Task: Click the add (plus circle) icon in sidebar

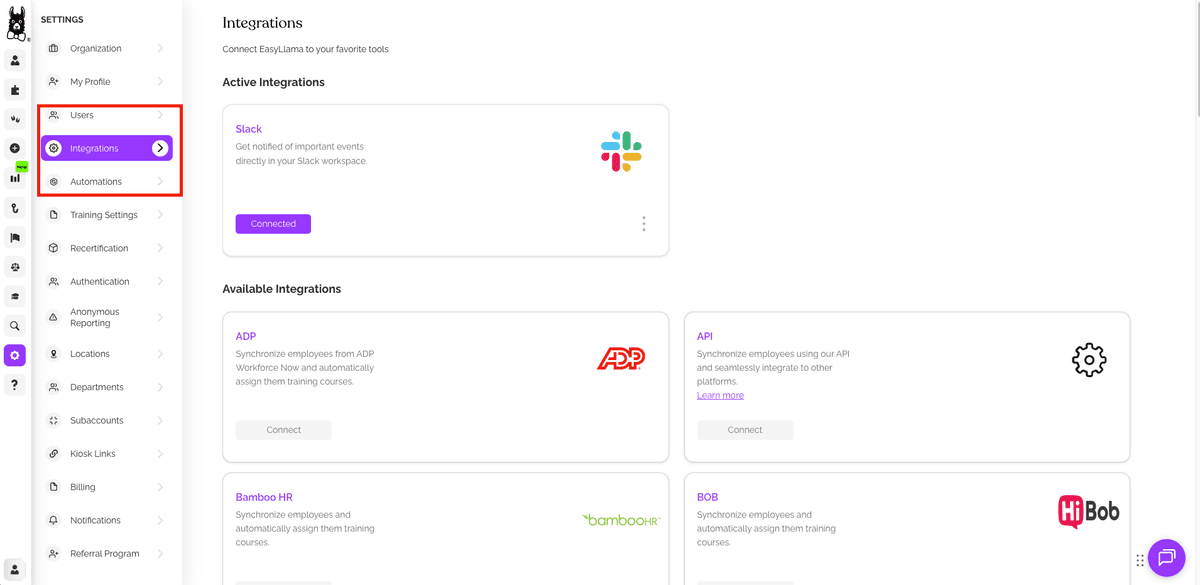Action: [15, 148]
